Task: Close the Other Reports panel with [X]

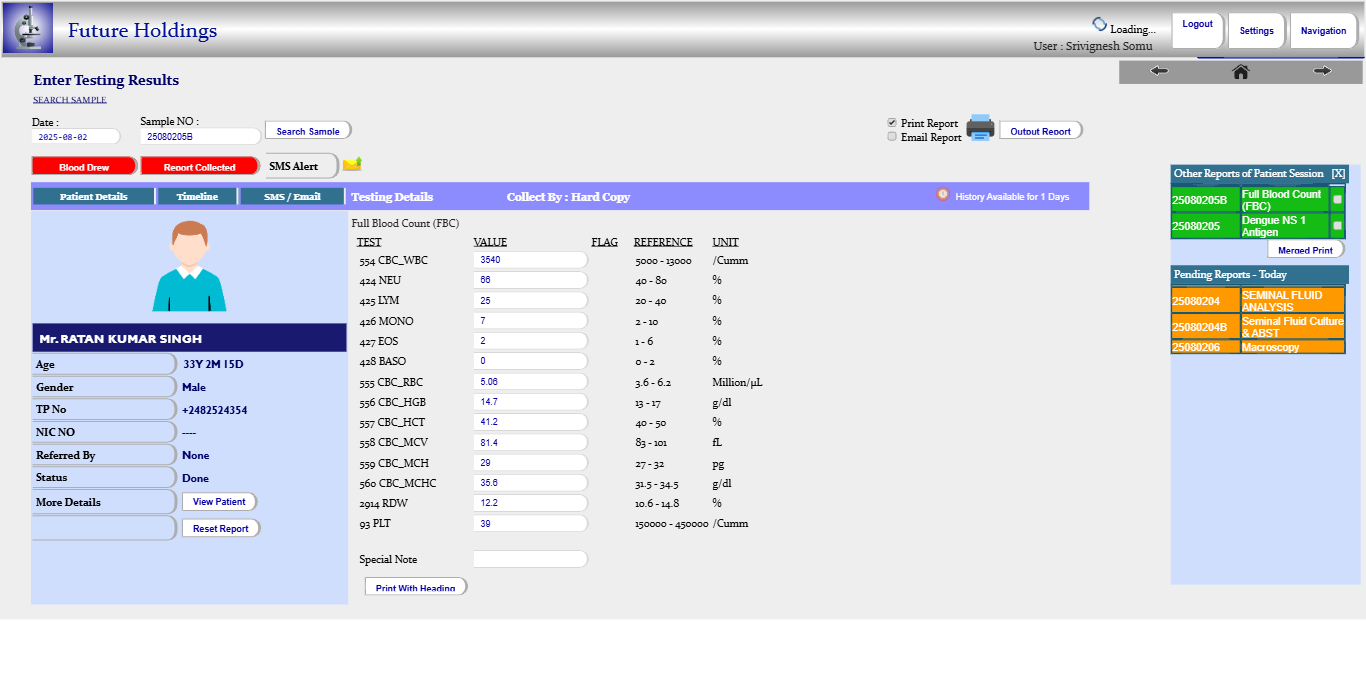Action: tap(1338, 174)
